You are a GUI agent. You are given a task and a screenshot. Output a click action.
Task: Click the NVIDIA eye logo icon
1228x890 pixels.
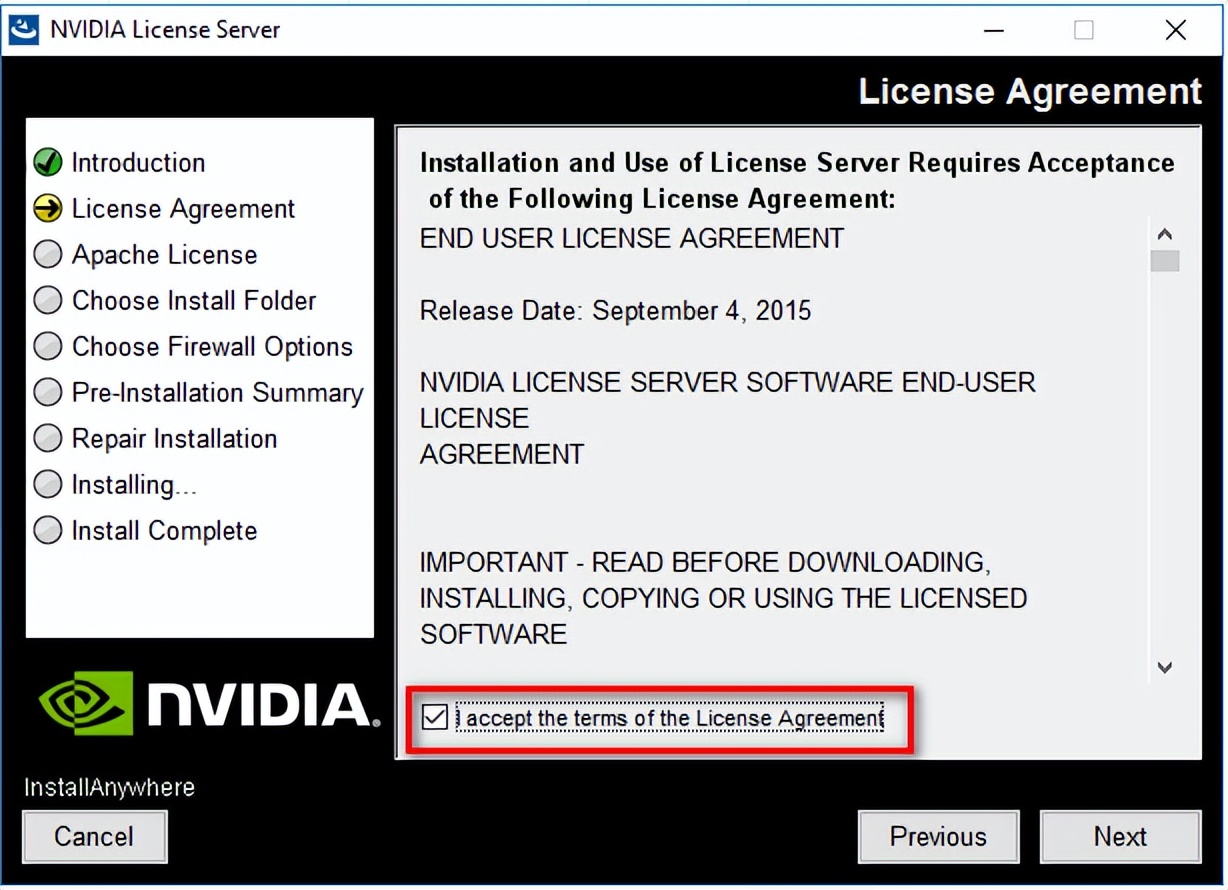pyautogui.click(x=86, y=702)
